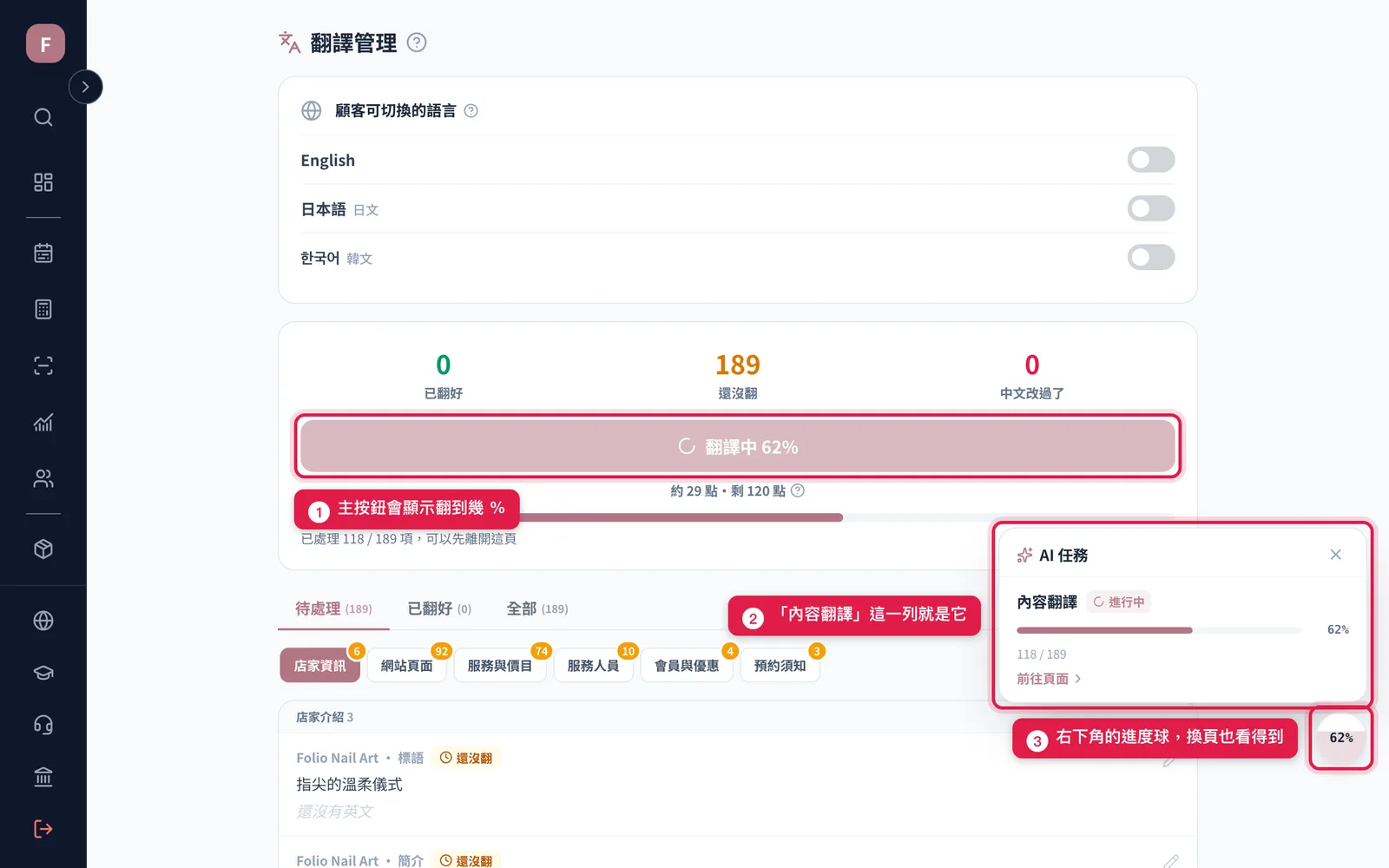Click the 內容翻譯 progress bar in AI 任務
Image resolution: width=1389 pixels, height=868 pixels.
pos(1159,630)
